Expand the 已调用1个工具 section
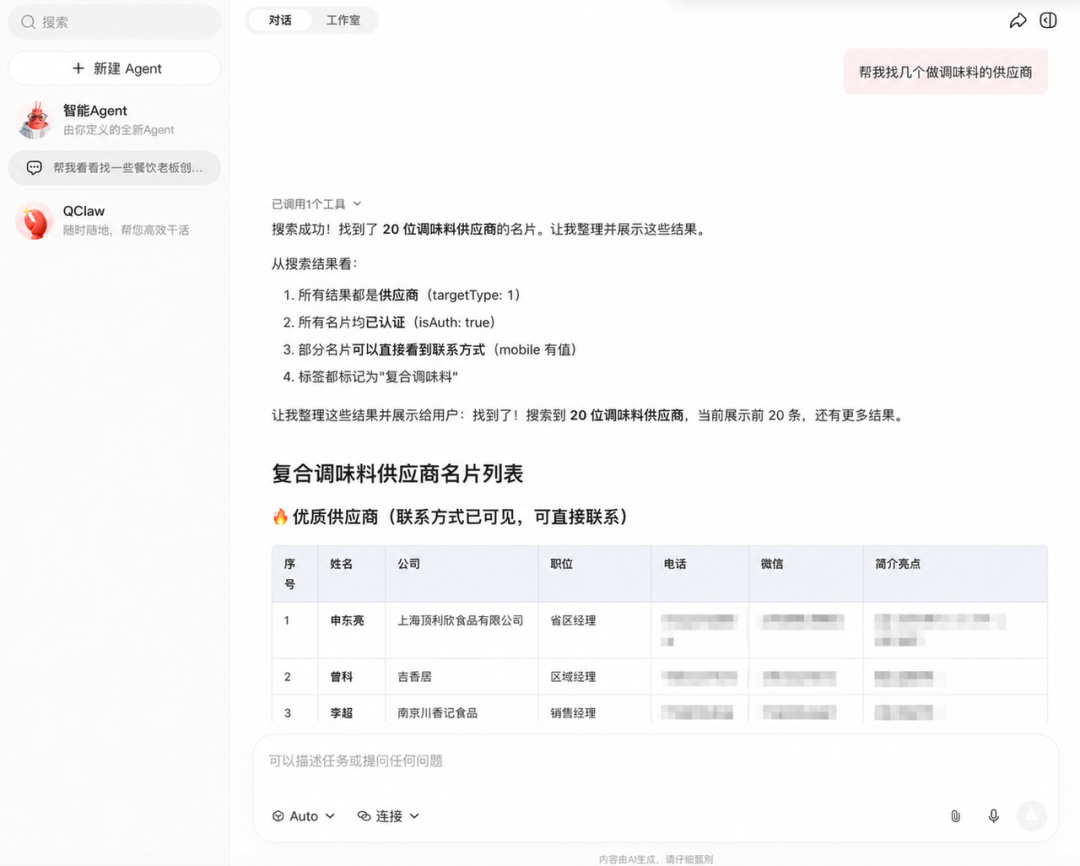This screenshot has width=1080, height=866. coord(316,204)
